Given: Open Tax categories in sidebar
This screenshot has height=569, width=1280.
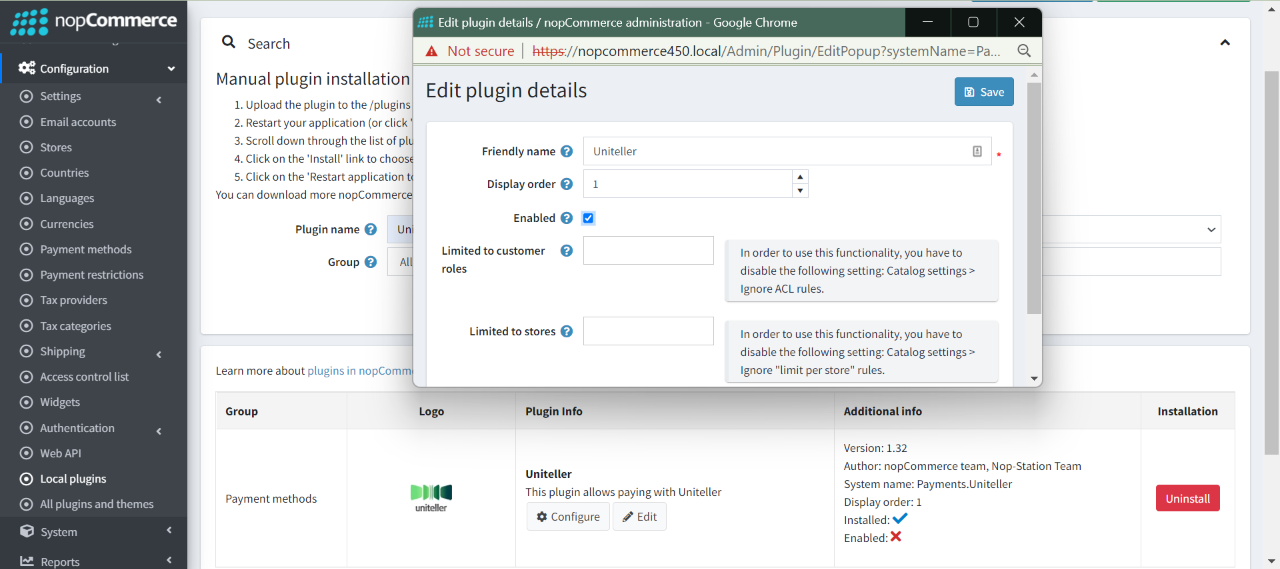Looking at the screenshot, I should [x=76, y=326].
